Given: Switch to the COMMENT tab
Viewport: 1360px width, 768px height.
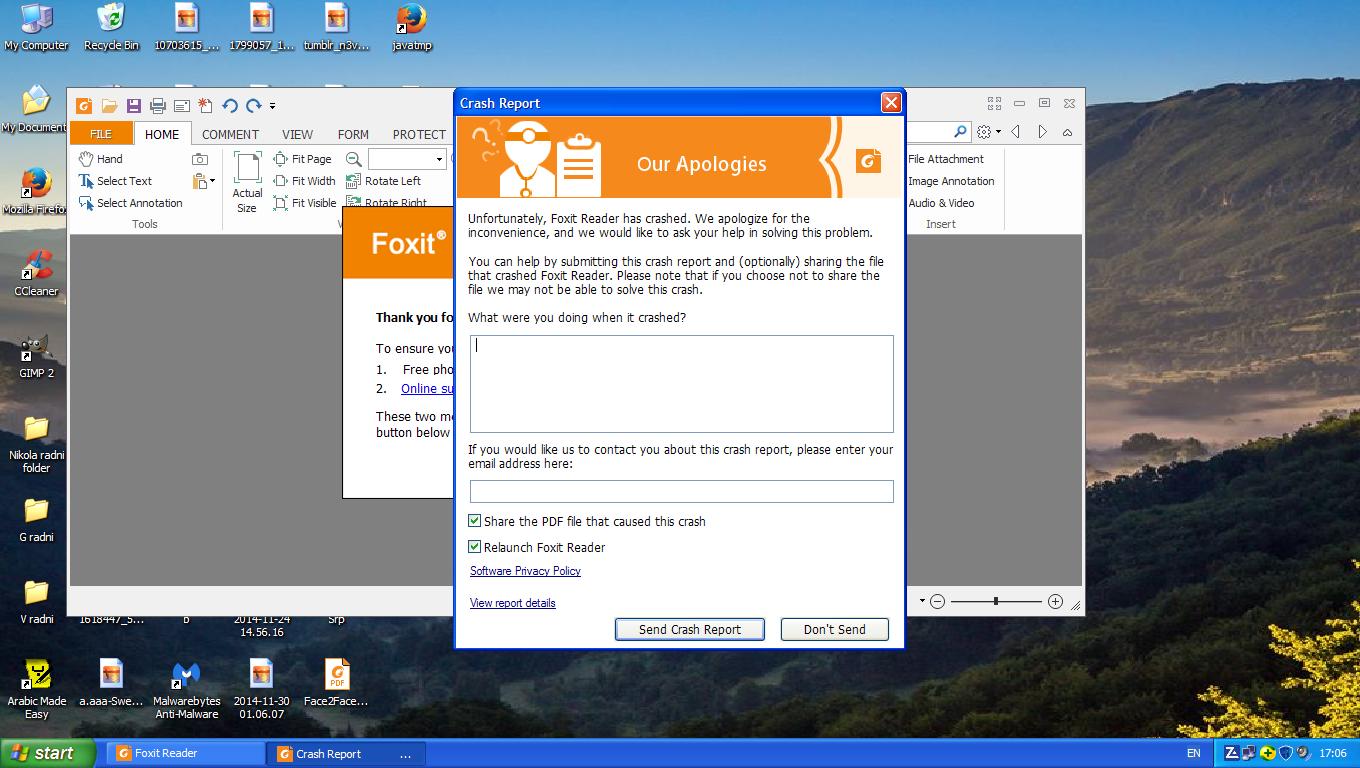Looking at the screenshot, I should [x=230, y=134].
